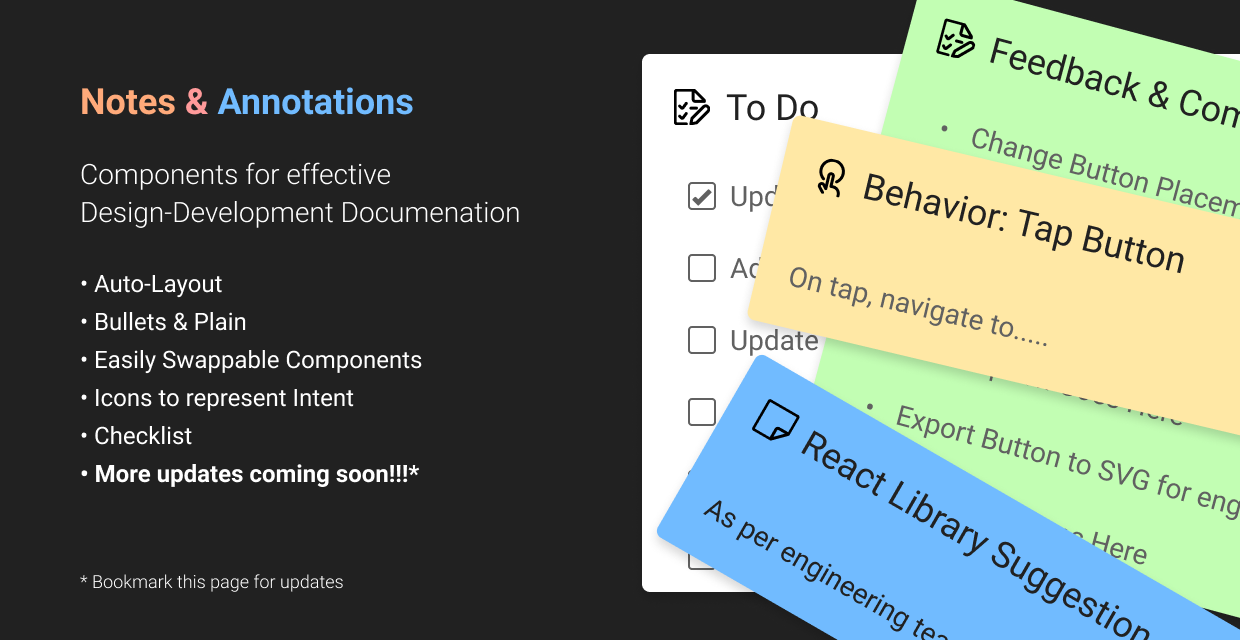Uncheck the checked 'Upd' checkbox in To Do
This screenshot has height=640, width=1240.
[x=702, y=196]
